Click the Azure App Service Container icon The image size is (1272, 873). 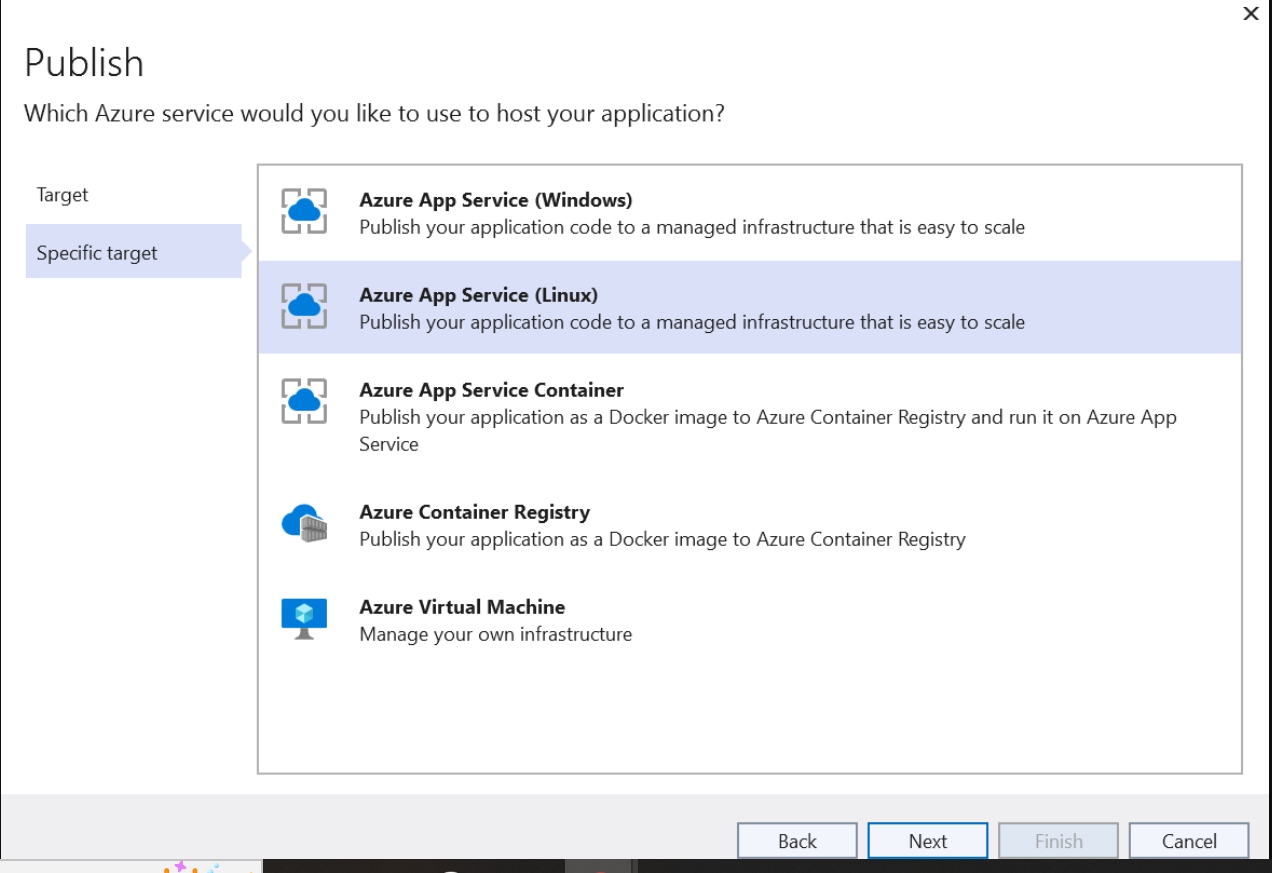pyautogui.click(x=304, y=402)
